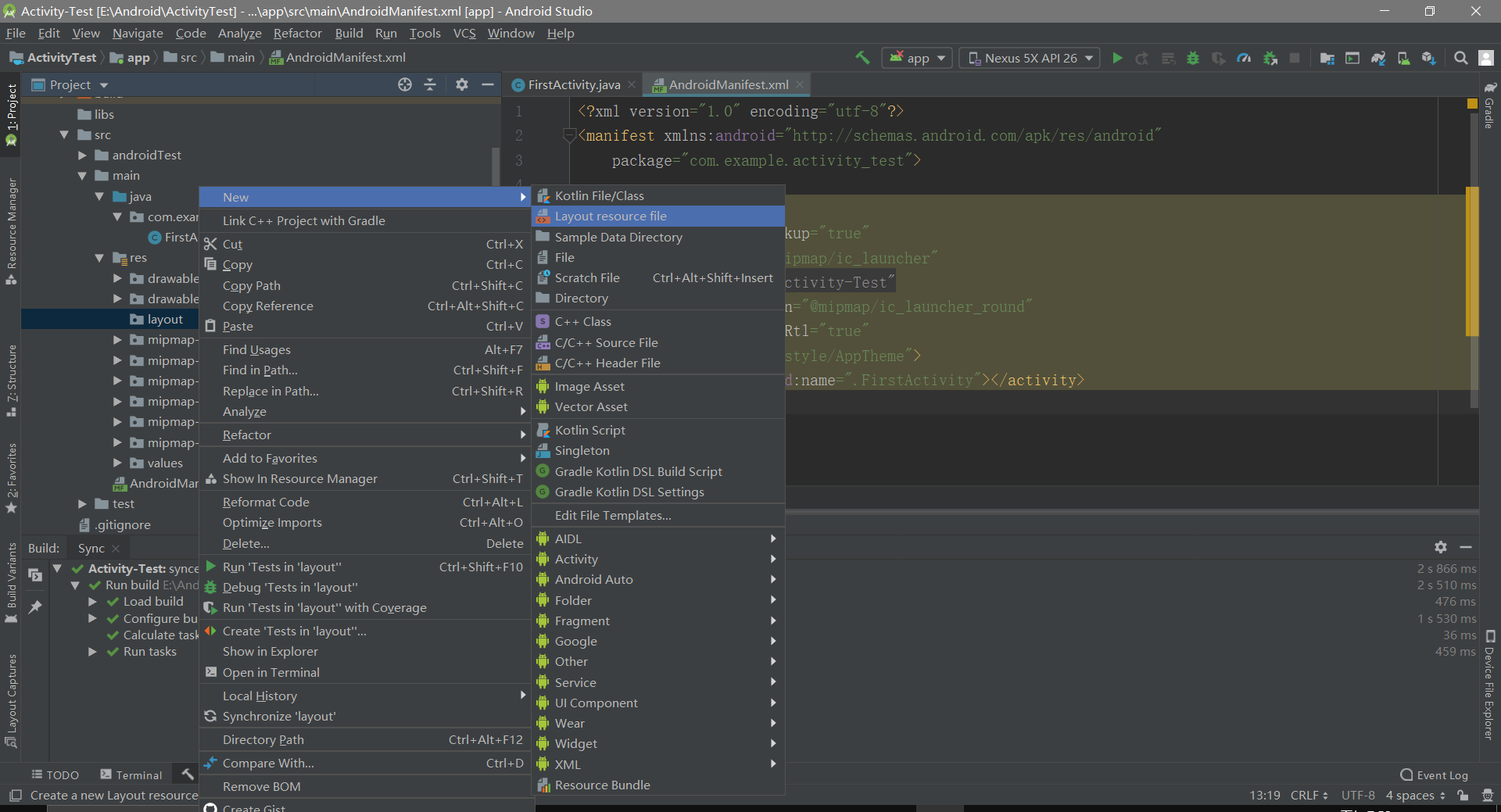Screen dimensions: 1501x812
Task: Click the src breadcrumb in navigation bar
Action: 188,58
